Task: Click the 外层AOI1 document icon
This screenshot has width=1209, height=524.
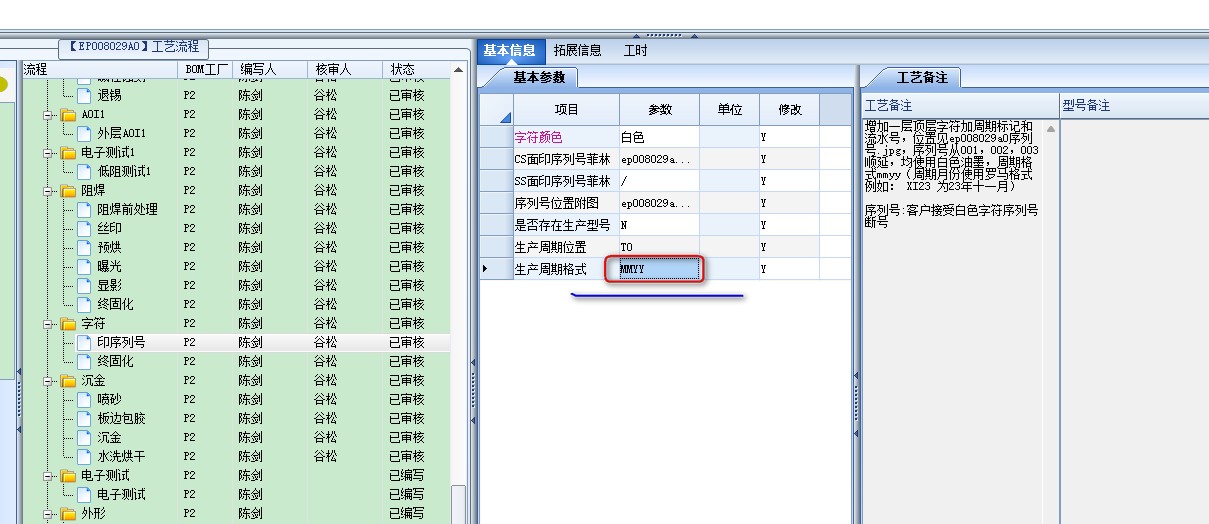Action: click(84, 134)
